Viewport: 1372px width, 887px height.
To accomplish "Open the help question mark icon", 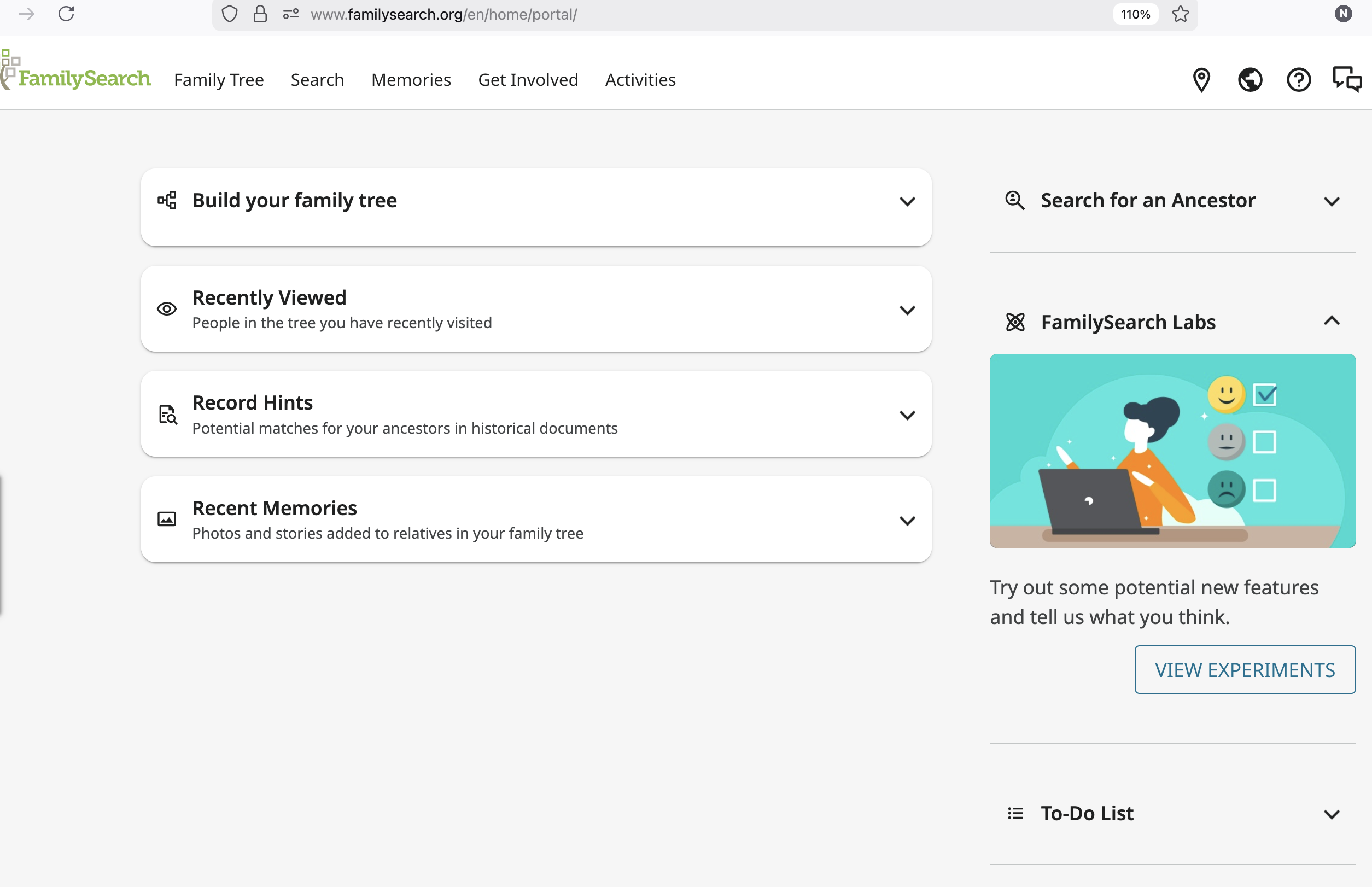I will point(1298,79).
